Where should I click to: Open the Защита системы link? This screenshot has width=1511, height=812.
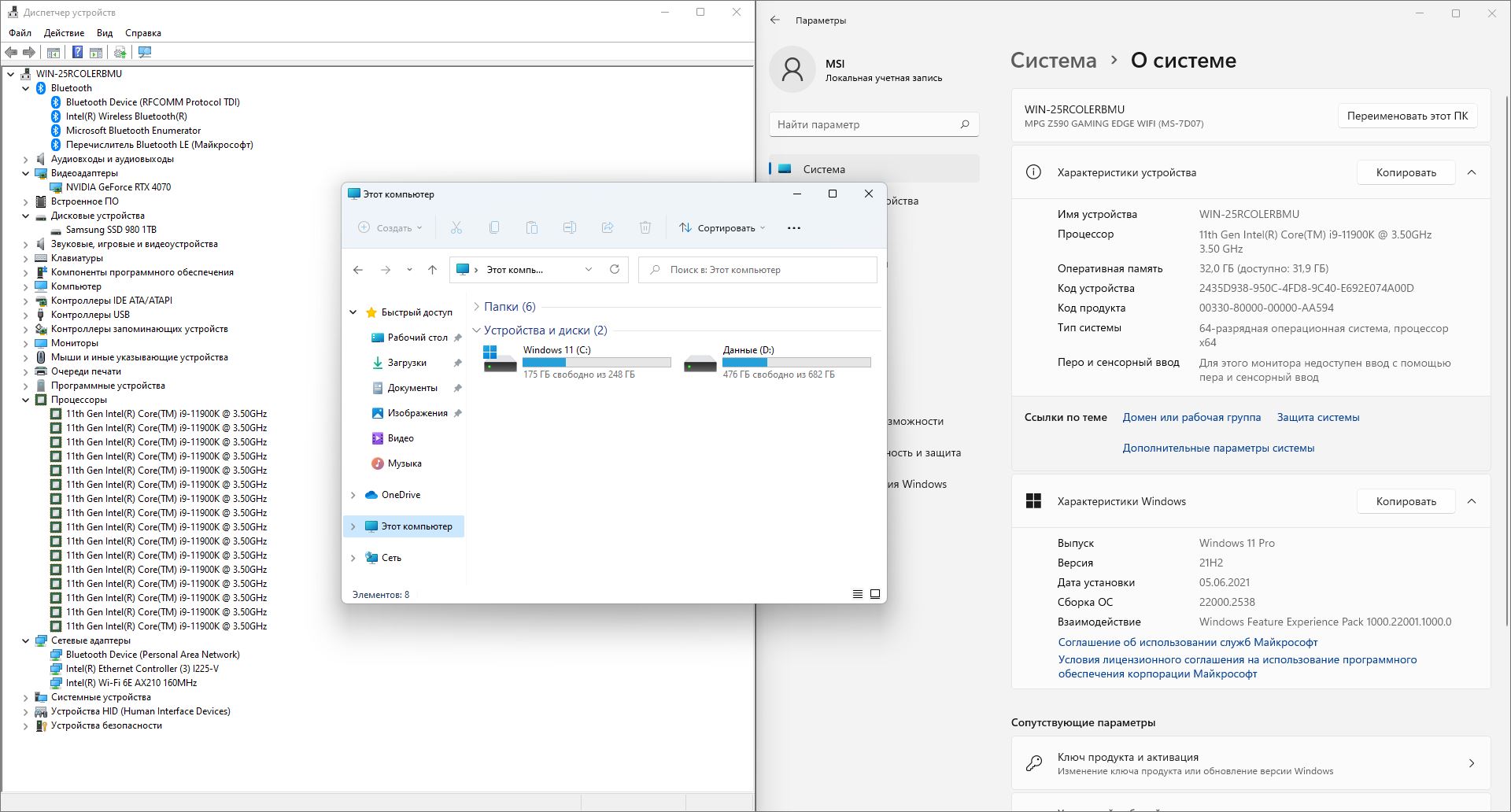click(1317, 418)
